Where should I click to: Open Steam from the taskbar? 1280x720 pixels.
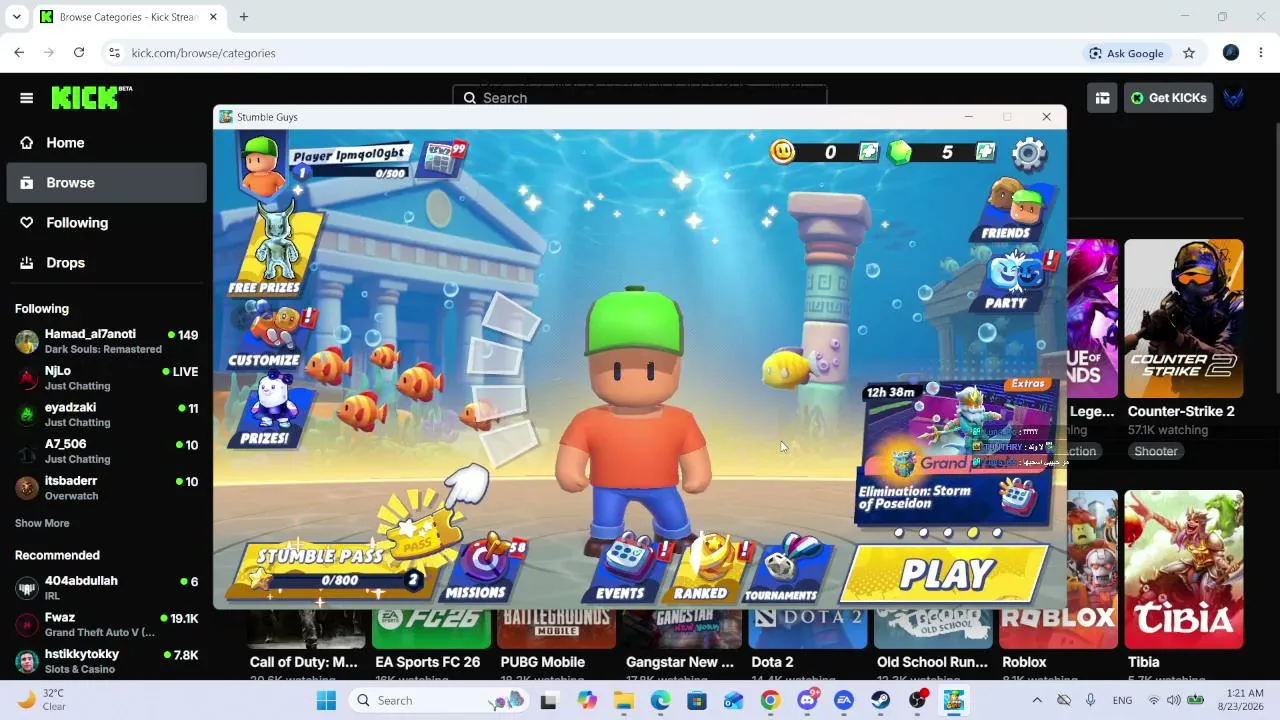coord(880,701)
